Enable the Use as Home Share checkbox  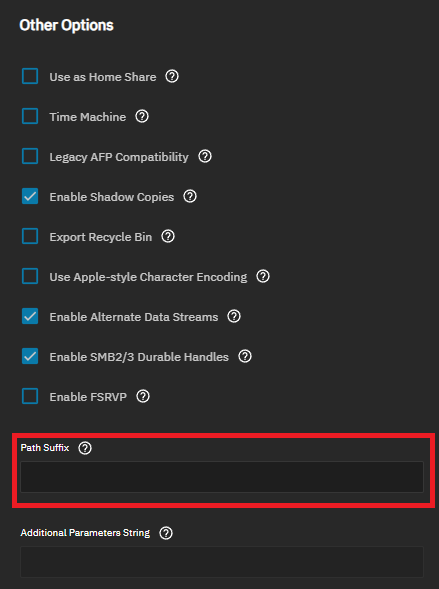(30, 76)
